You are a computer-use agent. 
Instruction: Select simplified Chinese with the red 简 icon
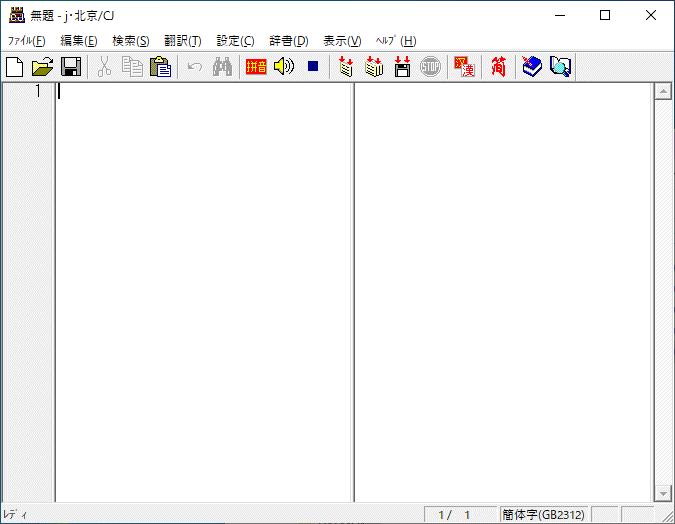pos(498,67)
